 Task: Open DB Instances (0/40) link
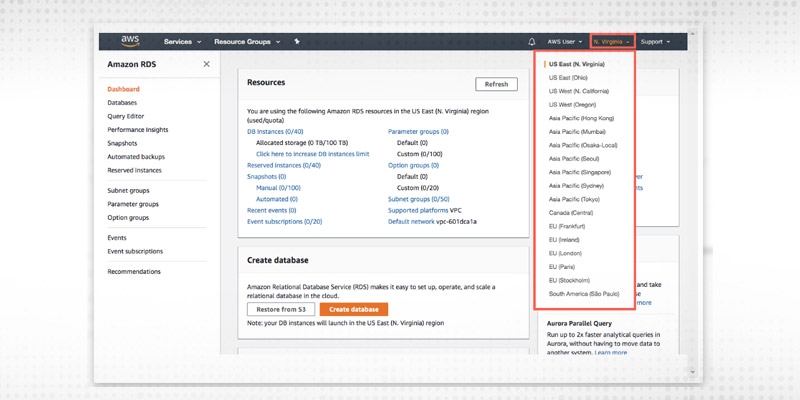(275, 132)
